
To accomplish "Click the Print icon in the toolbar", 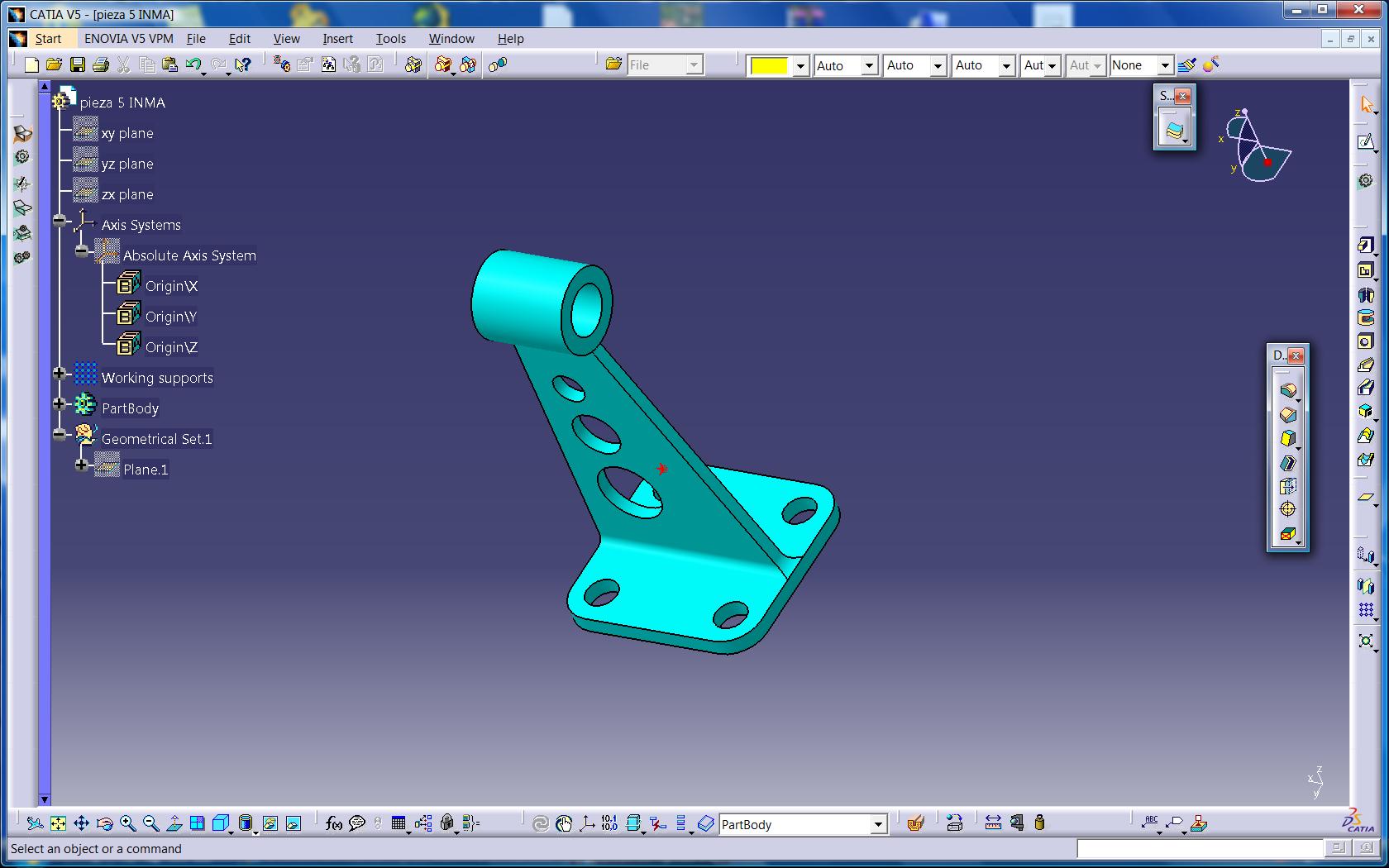I will click(101, 64).
